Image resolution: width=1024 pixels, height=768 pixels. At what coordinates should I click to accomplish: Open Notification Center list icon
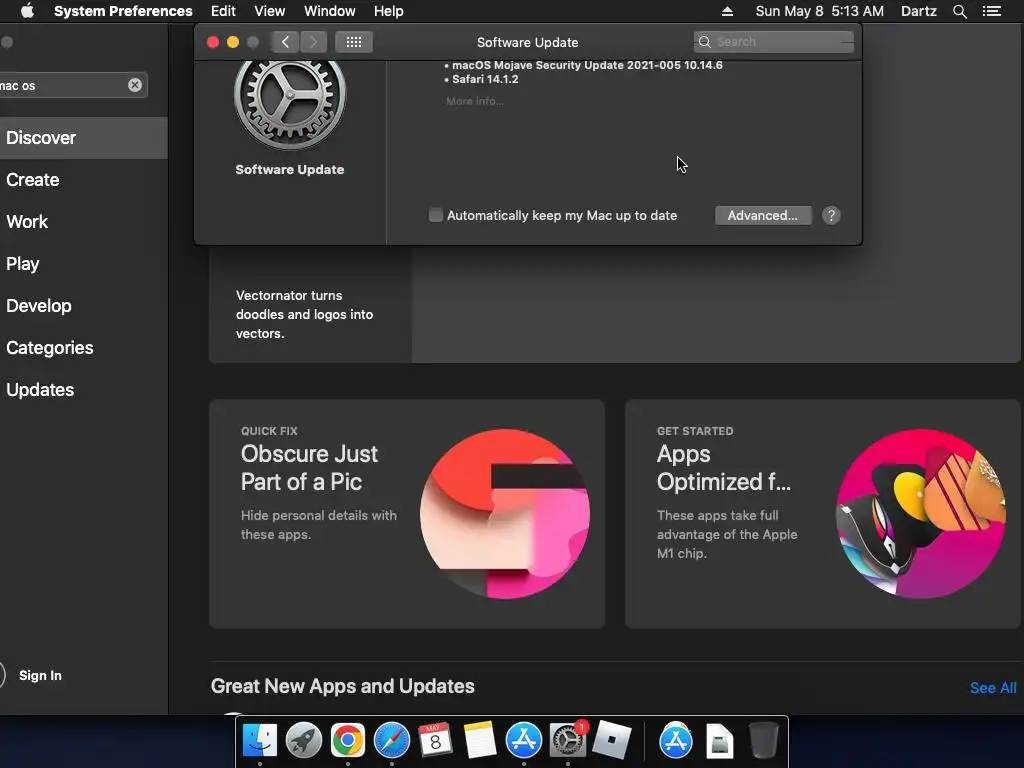pyautogui.click(x=991, y=11)
